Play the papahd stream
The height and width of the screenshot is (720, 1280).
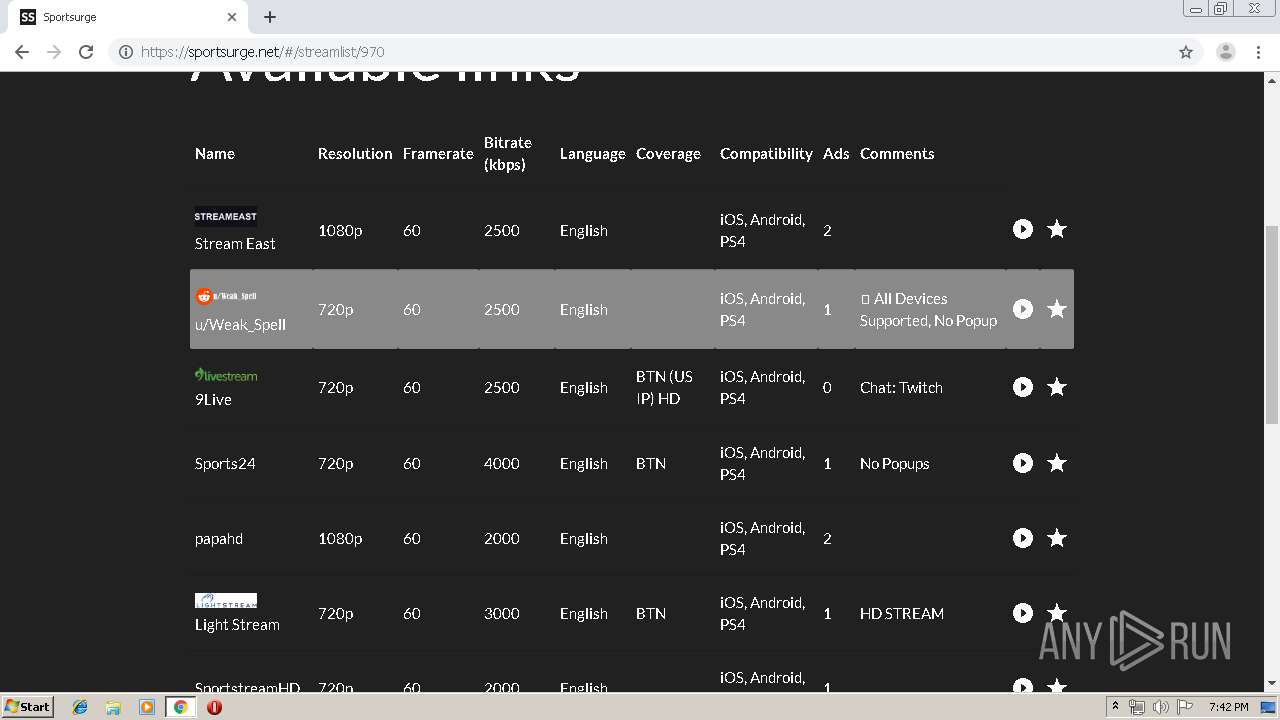tap(1022, 538)
